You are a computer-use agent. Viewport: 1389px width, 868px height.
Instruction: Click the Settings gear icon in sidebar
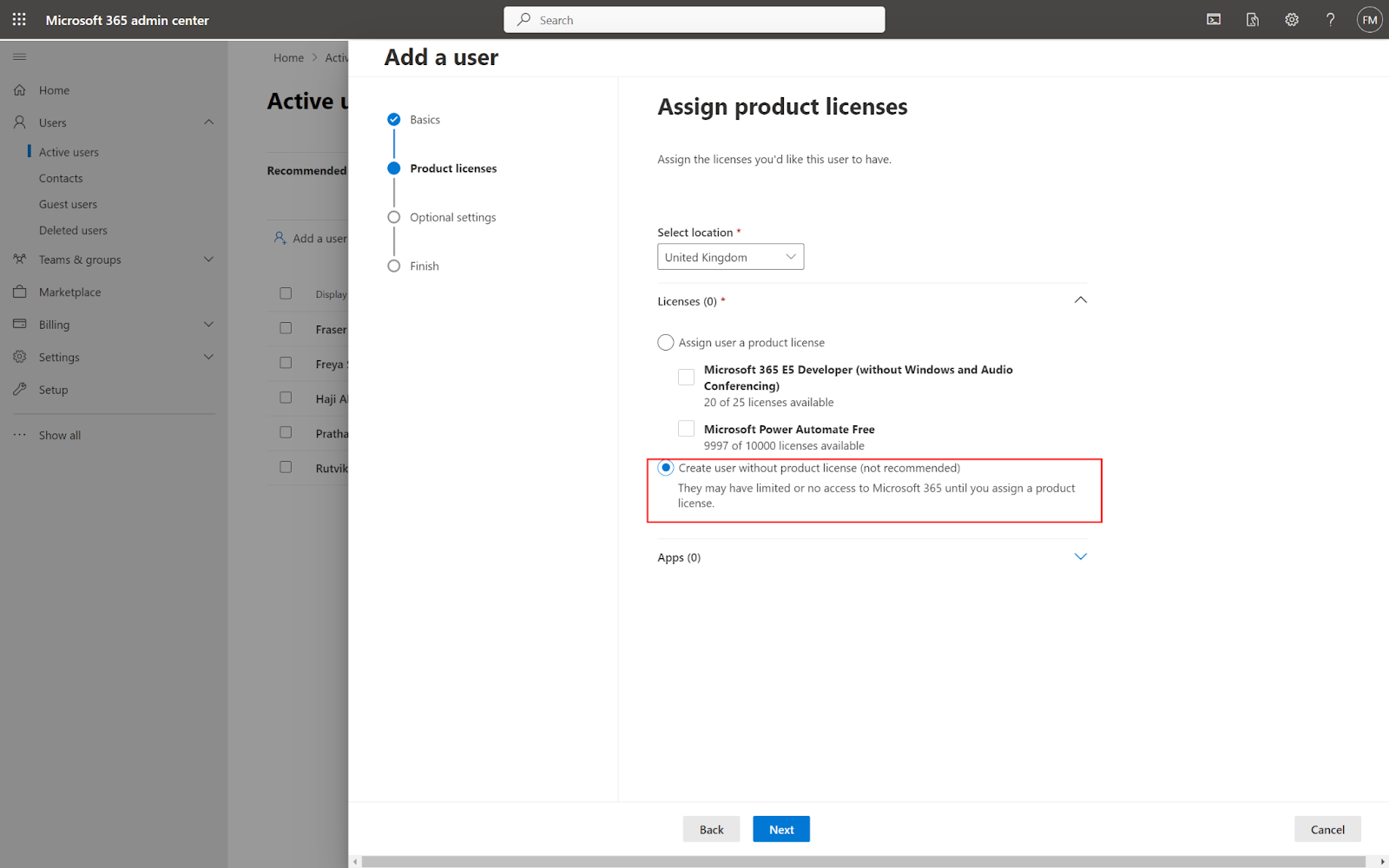(x=20, y=357)
